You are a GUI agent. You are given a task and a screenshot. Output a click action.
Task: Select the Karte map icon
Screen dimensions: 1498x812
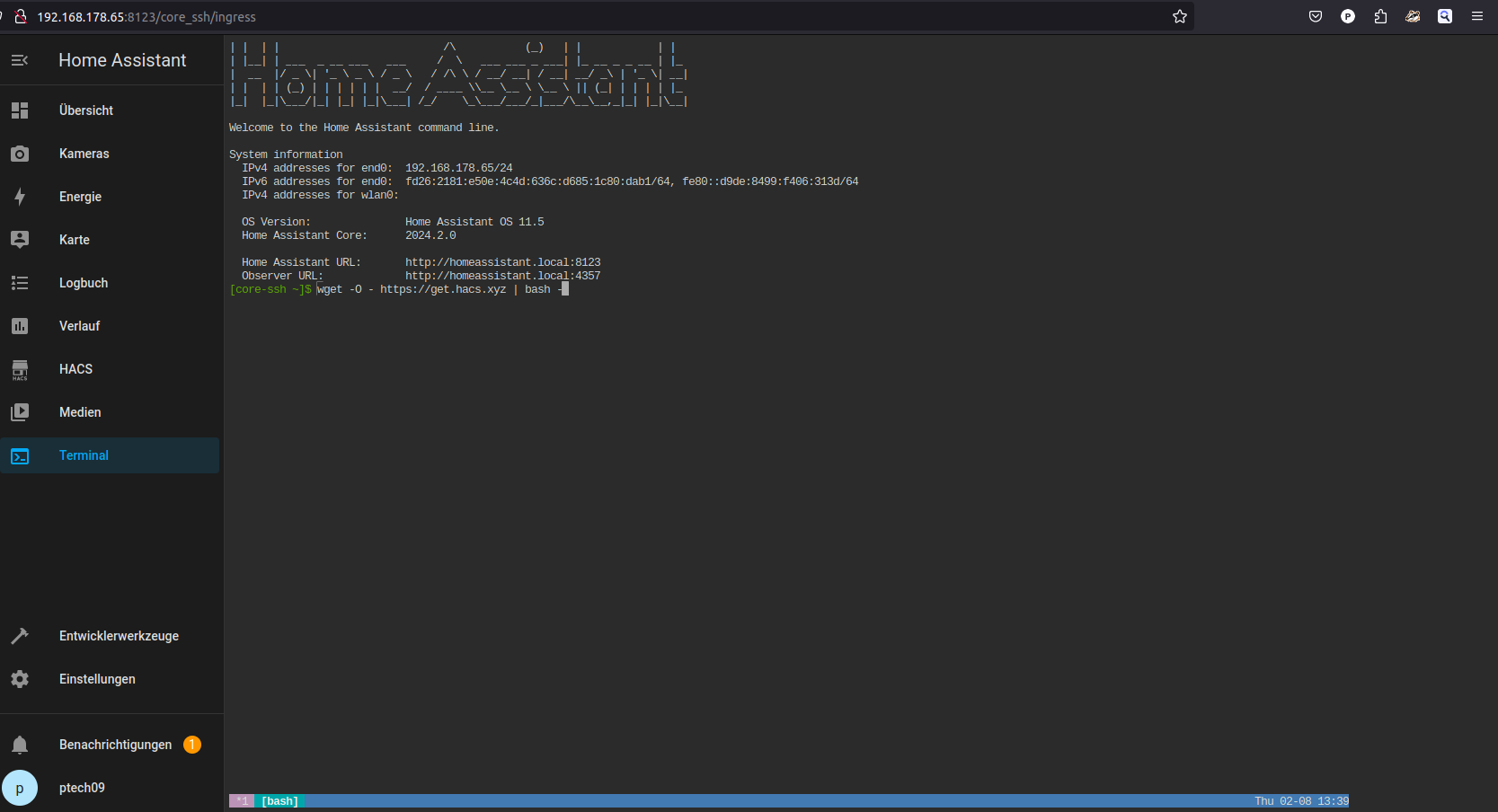click(20, 240)
